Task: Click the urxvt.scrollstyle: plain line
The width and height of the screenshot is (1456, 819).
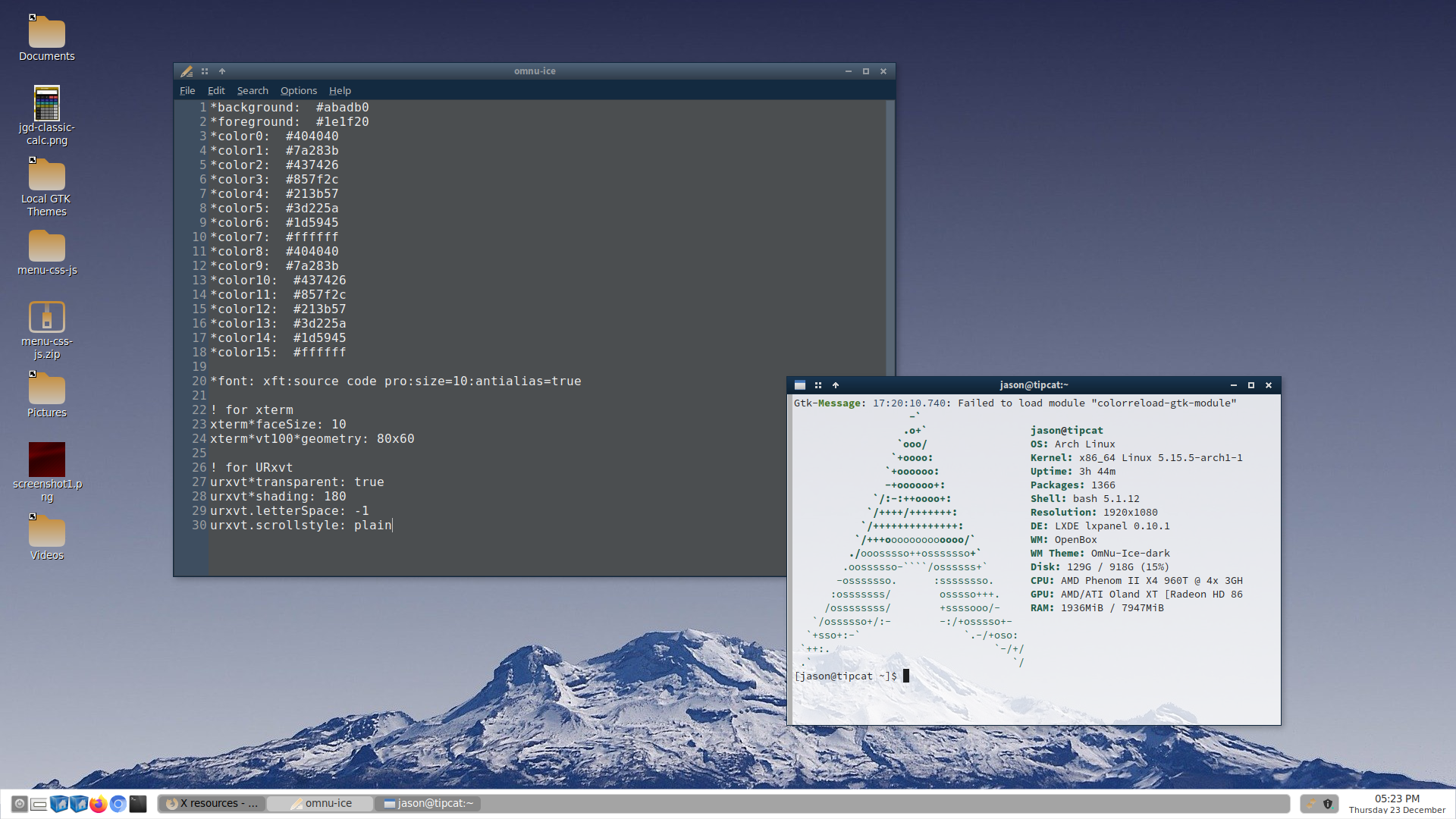Action: pyautogui.click(x=301, y=526)
